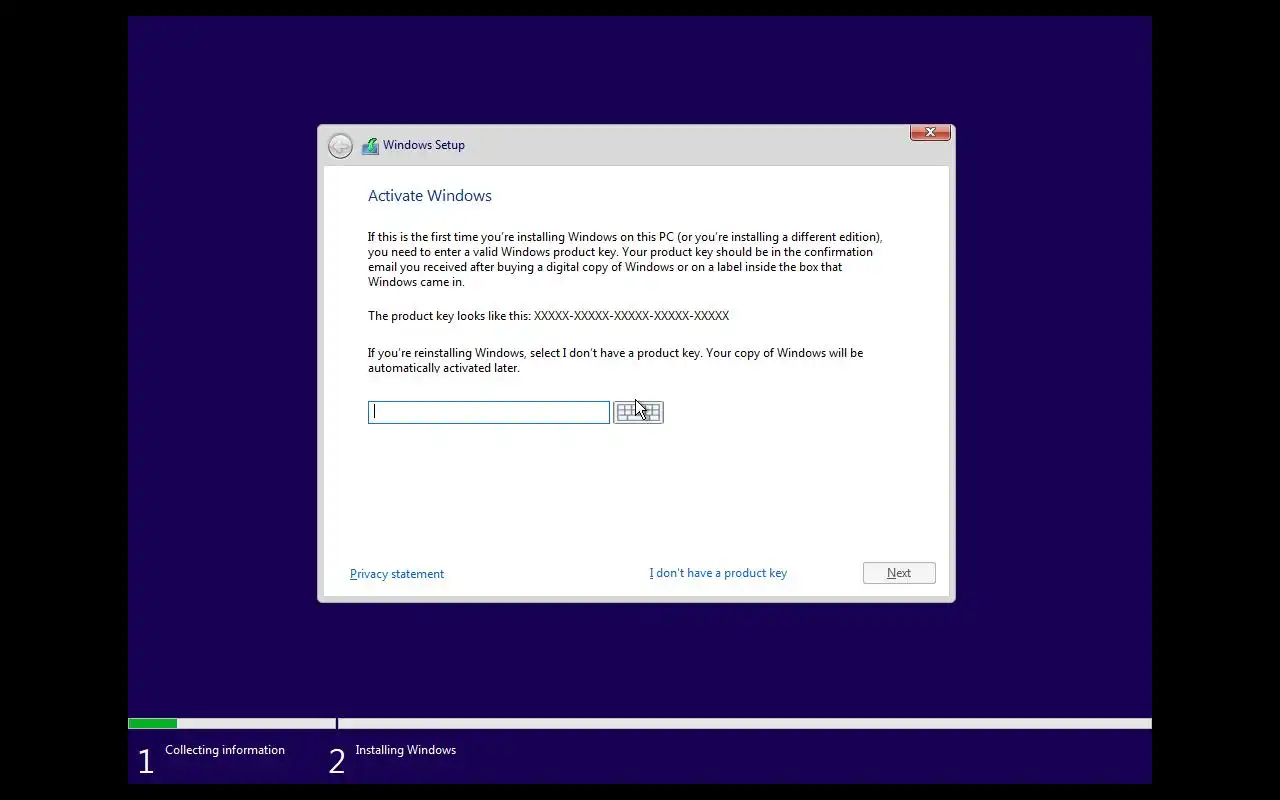
Task: Click the Next button
Action: pos(899,573)
